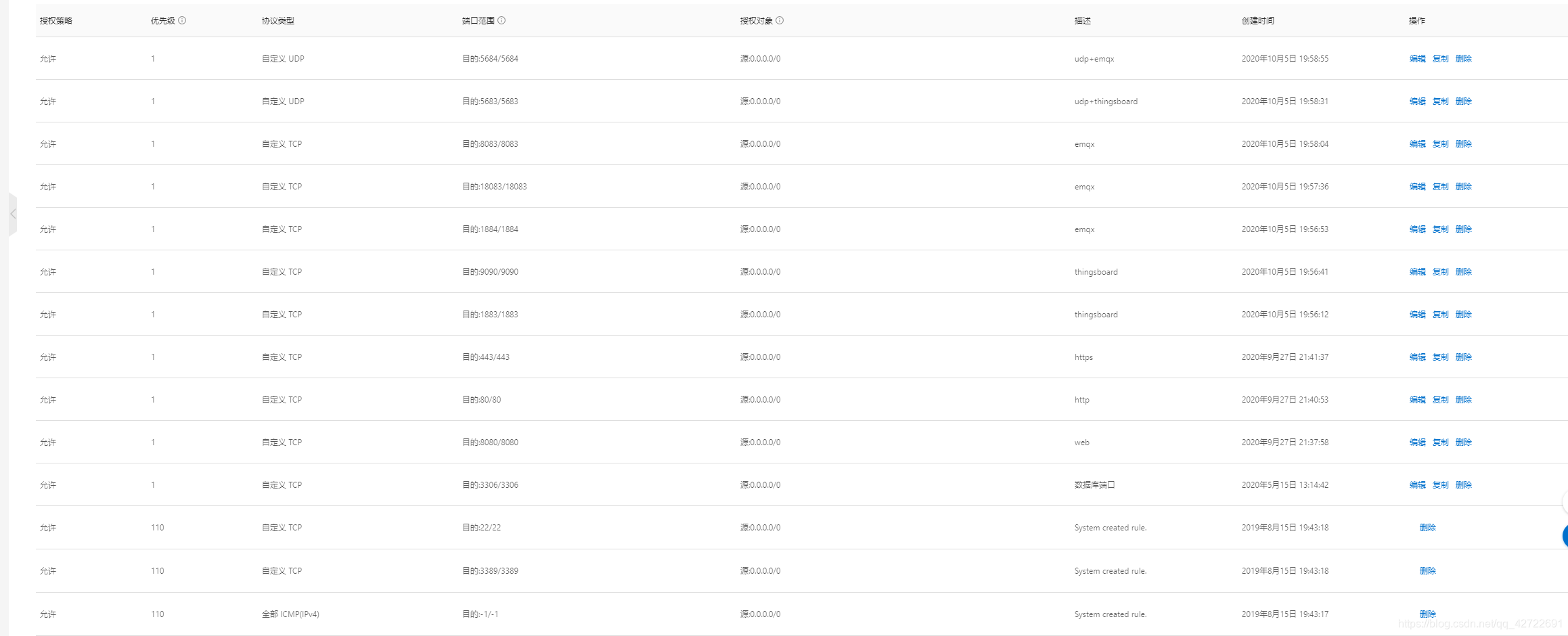The image size is (1568, 636).
Task: Delete the system rule for port 3389
Action: point(1427,571)
